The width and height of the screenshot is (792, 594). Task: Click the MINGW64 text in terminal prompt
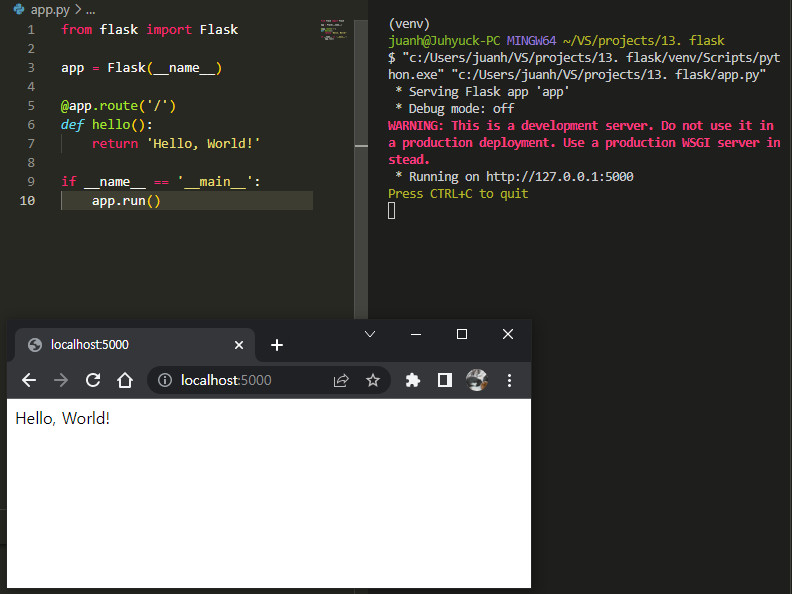[531, 40]
